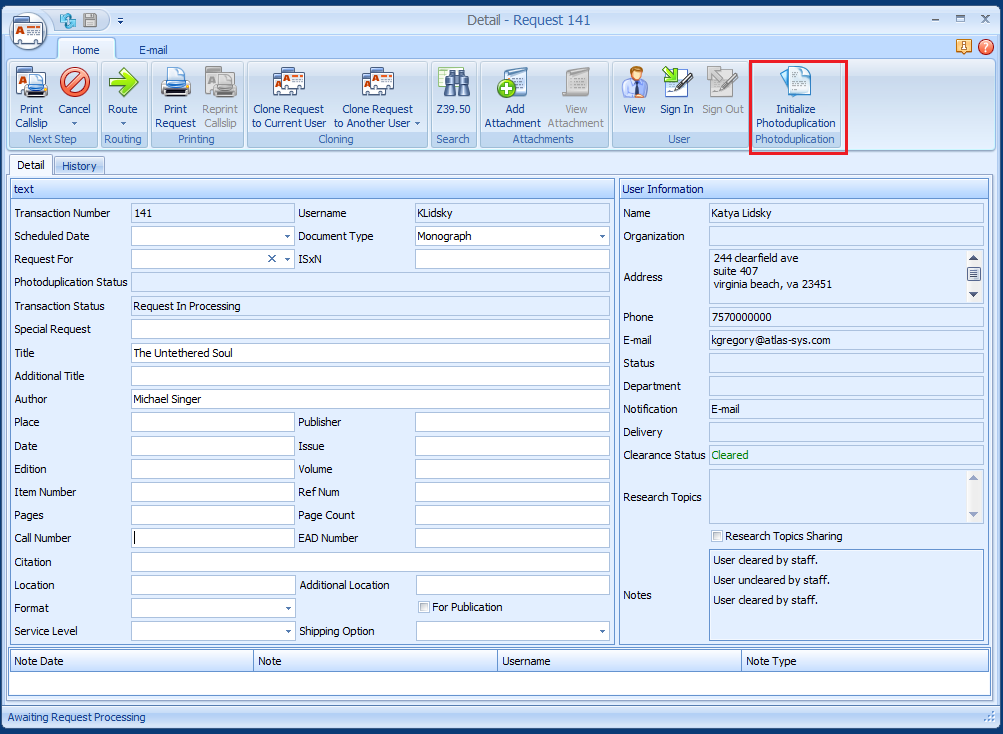Click Add Attachment

tap(512, 95)
